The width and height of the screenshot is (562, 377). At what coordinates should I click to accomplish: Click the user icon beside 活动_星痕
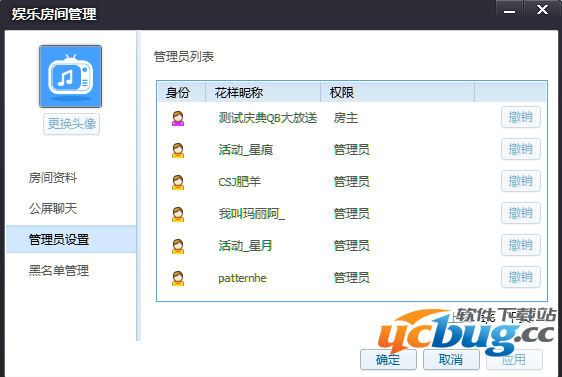pyautogui.click(x=178, y=150)
